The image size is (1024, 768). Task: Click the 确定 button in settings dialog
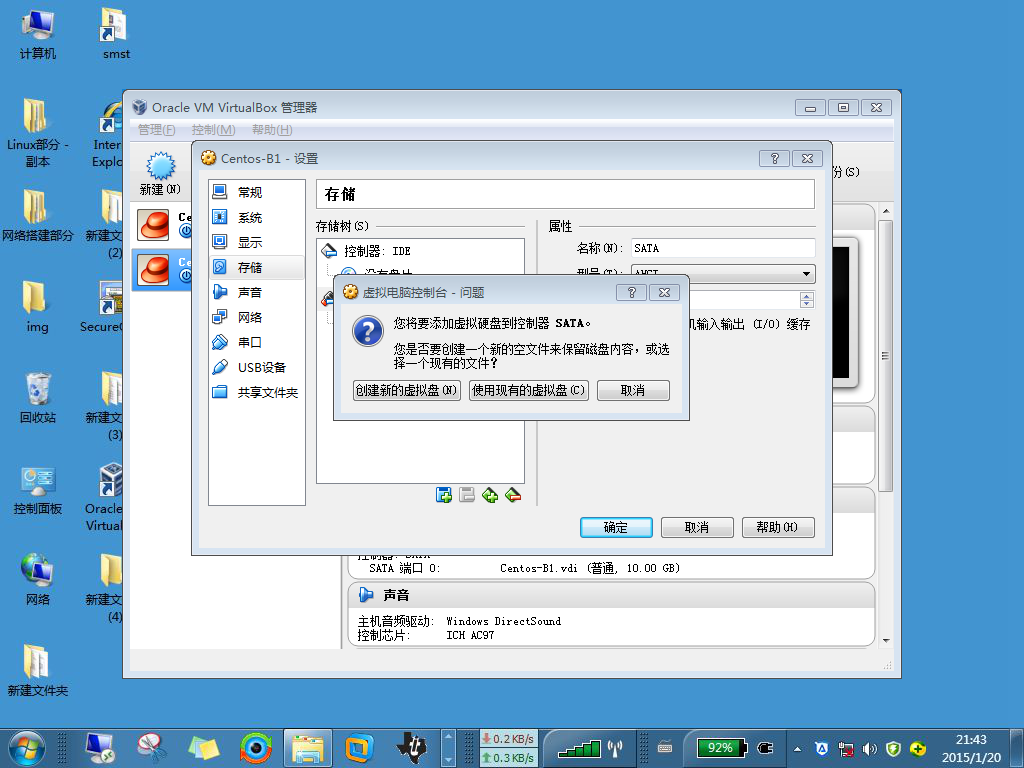[x=616, y=527]
